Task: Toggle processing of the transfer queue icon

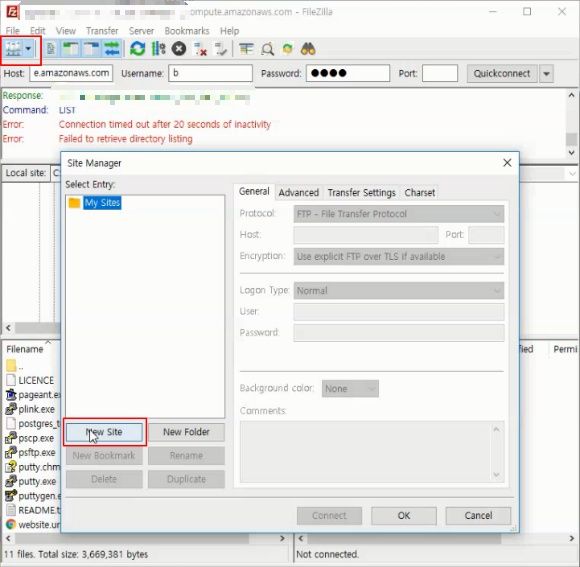Action: pos(158,49)
